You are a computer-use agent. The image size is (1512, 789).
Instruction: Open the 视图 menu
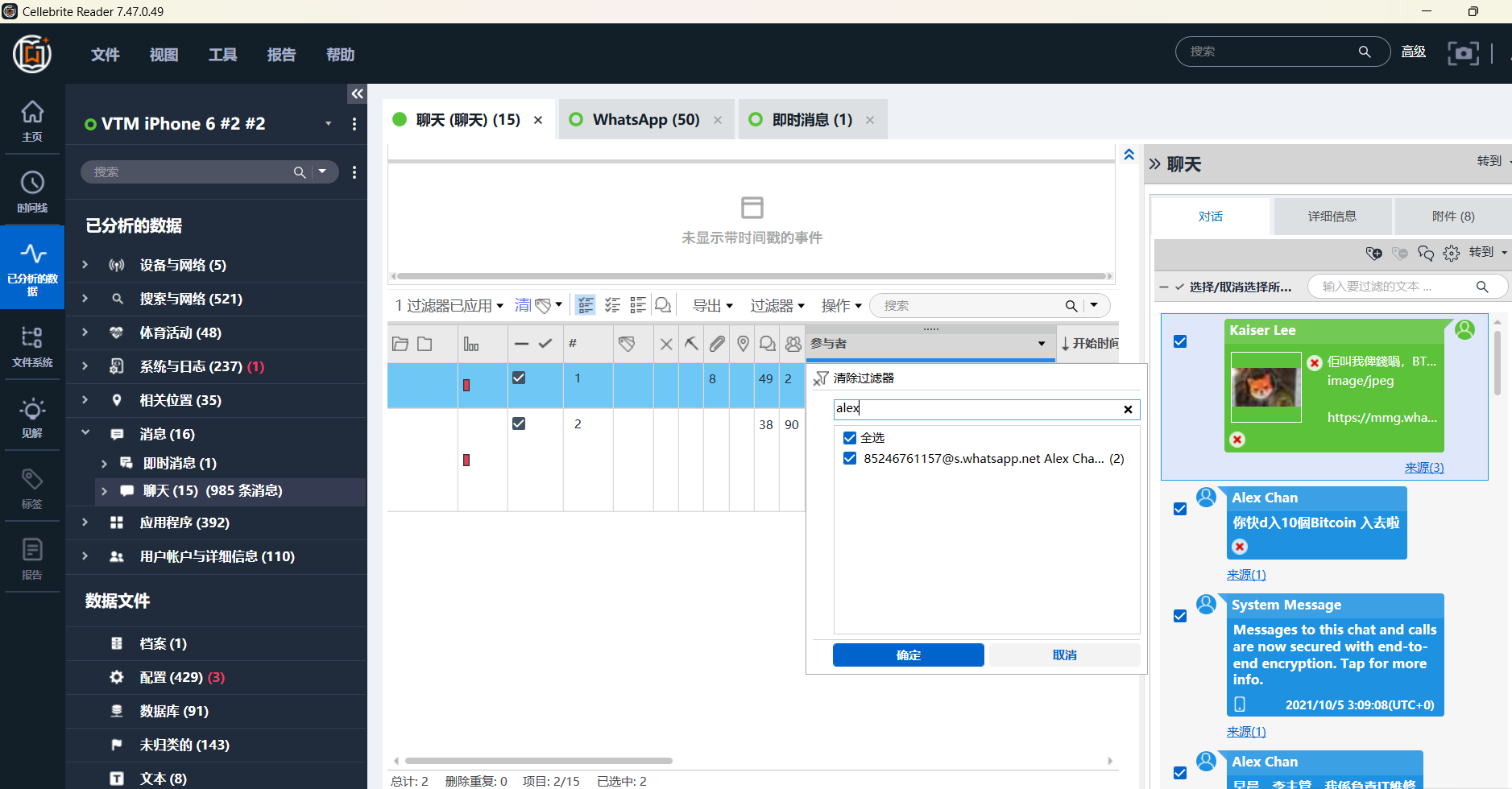[x=164, y=55]
